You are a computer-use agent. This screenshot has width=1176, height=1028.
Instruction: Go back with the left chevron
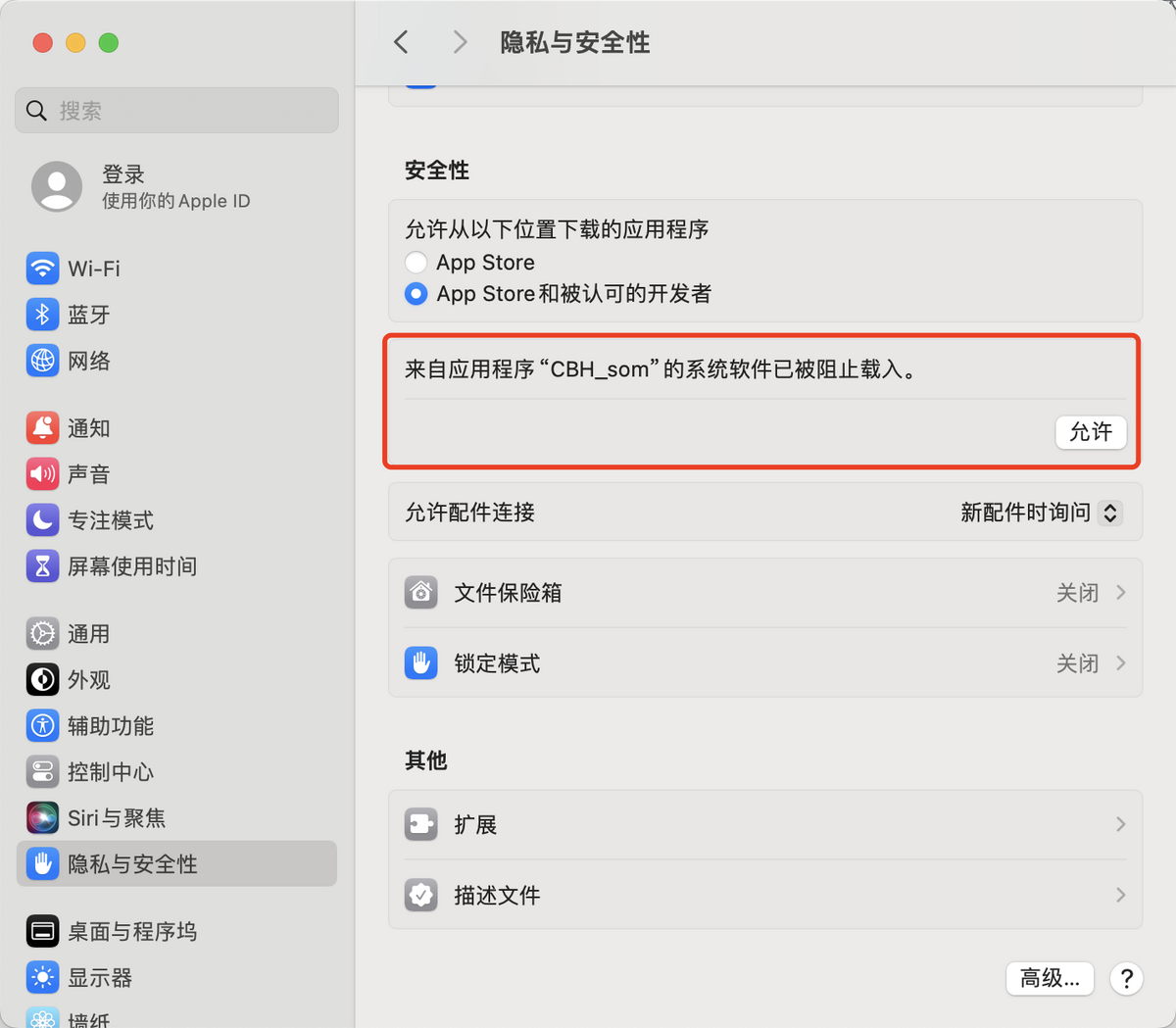coord(401,42)
